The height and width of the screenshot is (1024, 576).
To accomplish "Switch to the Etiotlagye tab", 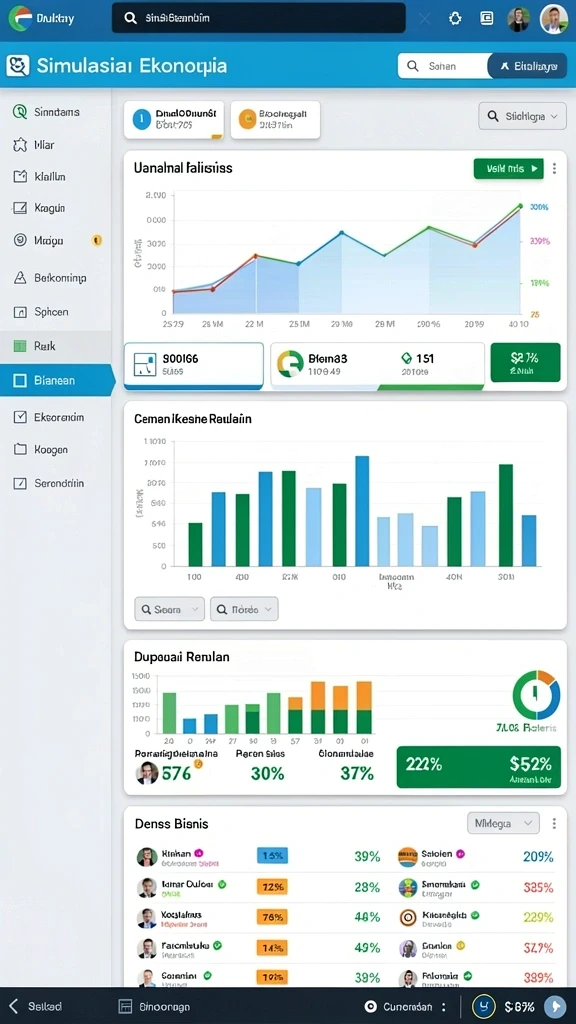I will pos(528,66).
